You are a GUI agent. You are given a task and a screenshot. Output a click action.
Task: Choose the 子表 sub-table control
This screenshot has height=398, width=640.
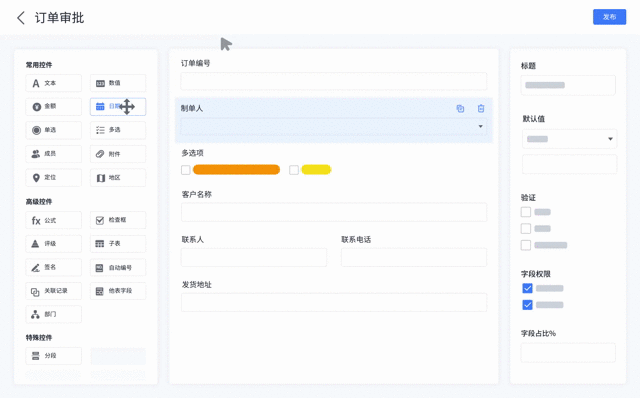(x=118, y=244)
